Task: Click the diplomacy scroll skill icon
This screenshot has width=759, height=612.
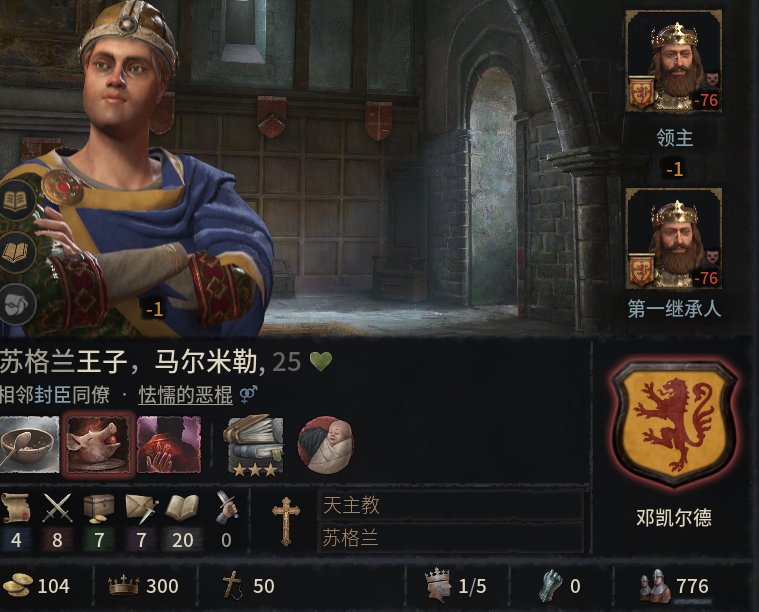Action: pos(15,508)
